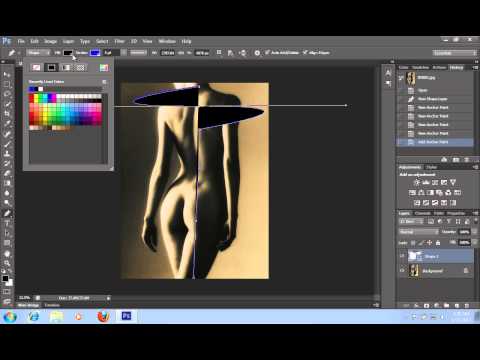Open the pen options gear menu

(x=257, y=53)
